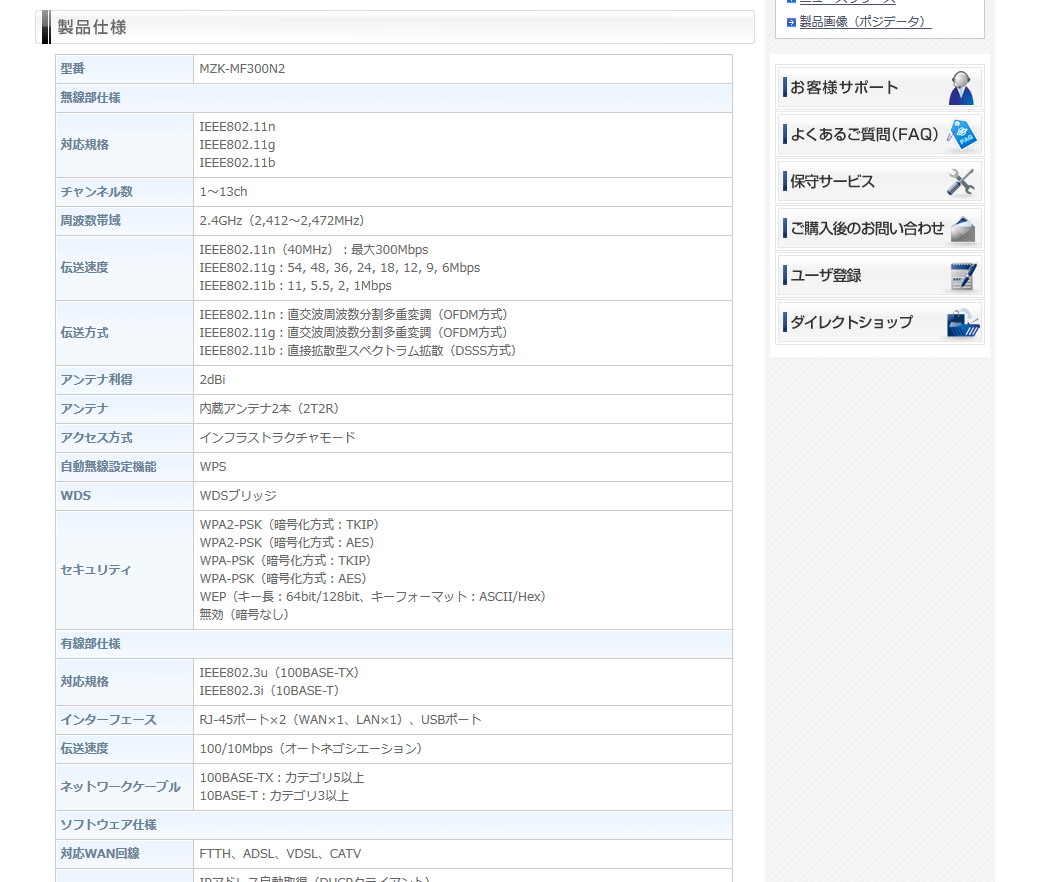
Task: Click the maintenance service tools icon
Action: [x=961, y=181]
